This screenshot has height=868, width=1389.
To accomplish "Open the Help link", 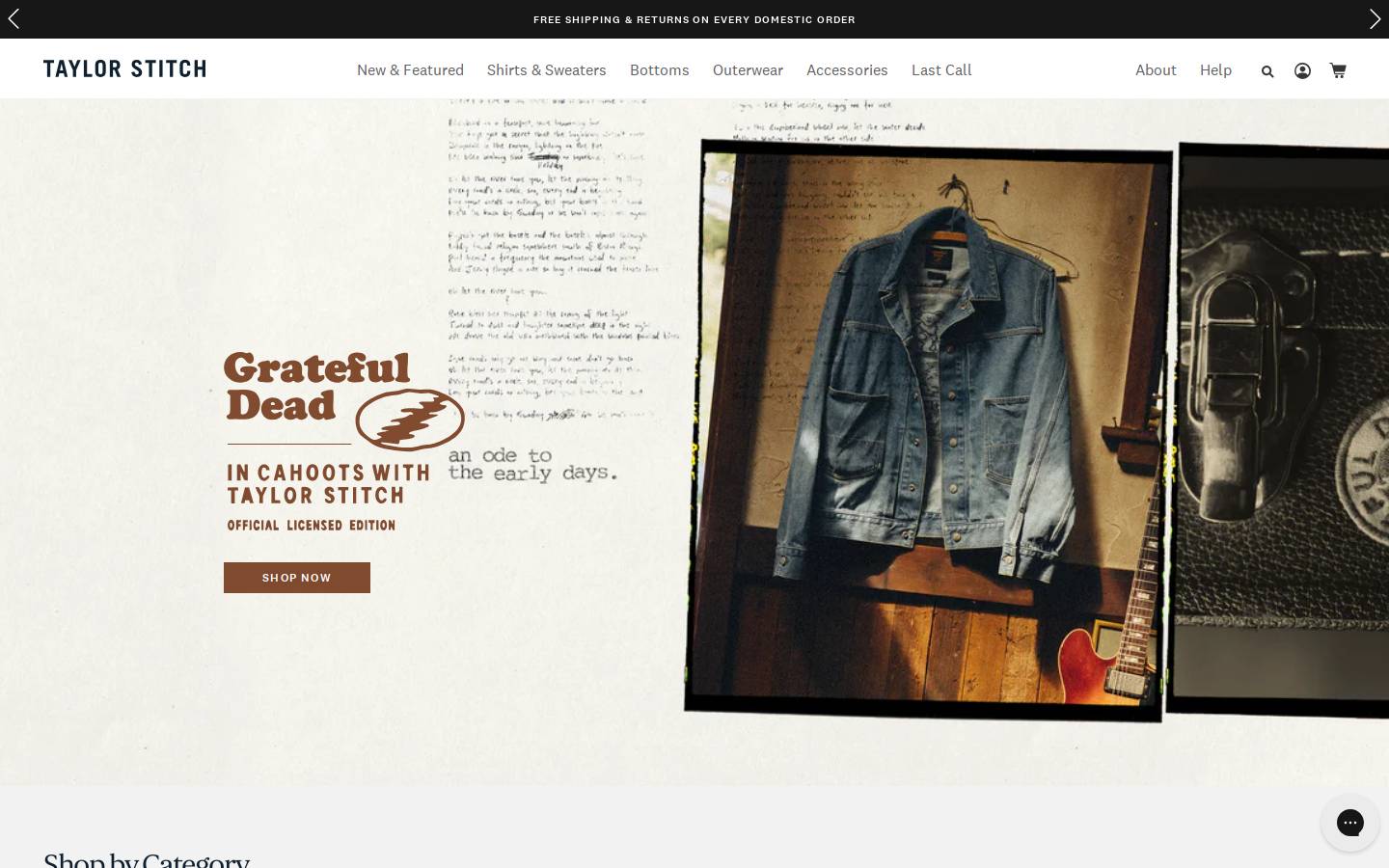I will (1215, 69).
